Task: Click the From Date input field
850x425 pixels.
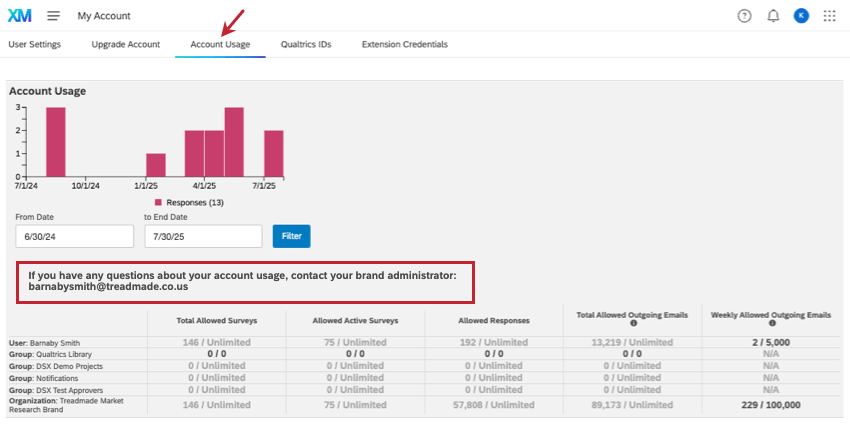Action: click(x=75, y=236)
